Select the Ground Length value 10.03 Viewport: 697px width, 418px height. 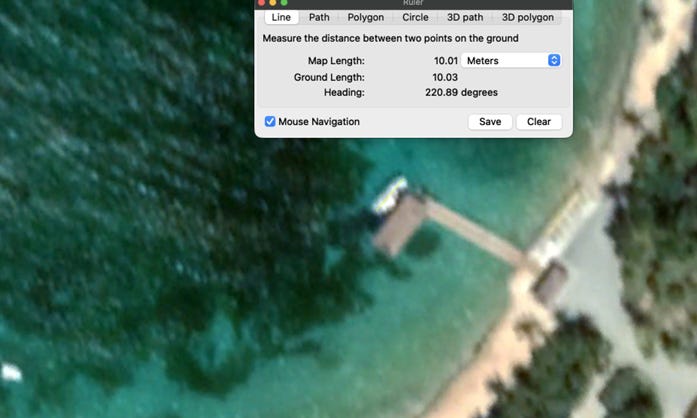(445, 77)
